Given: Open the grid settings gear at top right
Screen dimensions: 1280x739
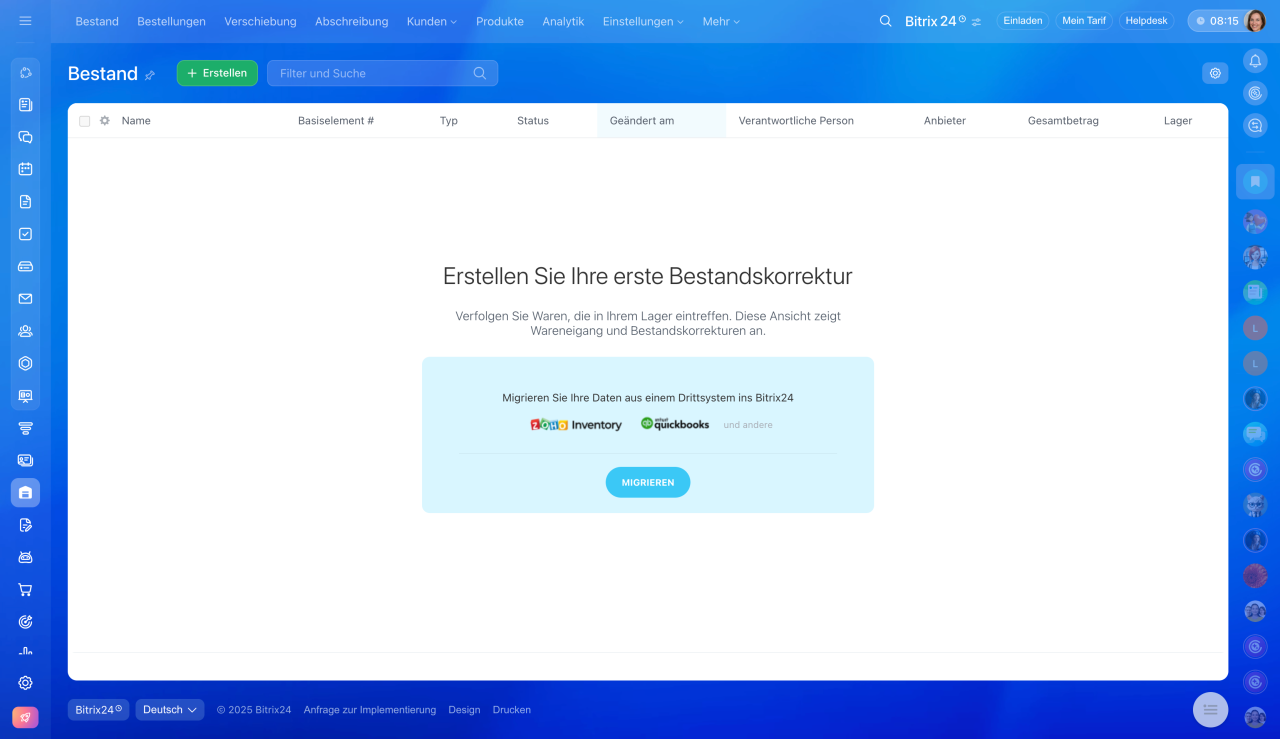Looking at the screenshot, I should [x=1215, y=73].
